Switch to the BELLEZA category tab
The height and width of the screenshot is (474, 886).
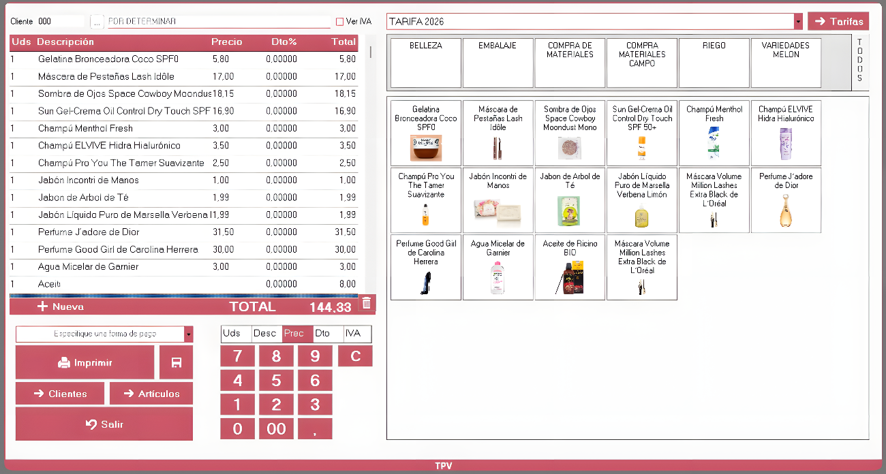click(425, 63)
